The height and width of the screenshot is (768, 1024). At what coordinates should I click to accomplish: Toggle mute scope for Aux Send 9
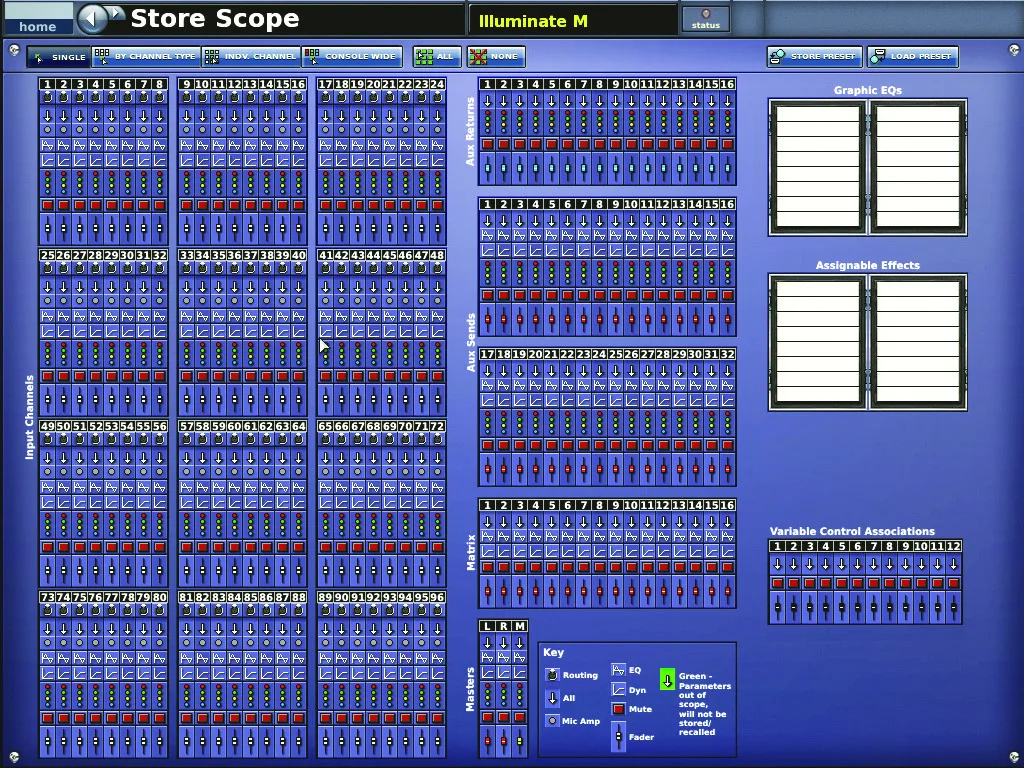[x=616, y=295]
